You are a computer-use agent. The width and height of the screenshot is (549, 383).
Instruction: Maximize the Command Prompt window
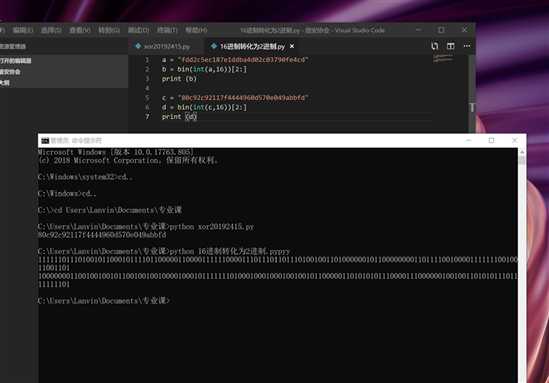point(492,140)
